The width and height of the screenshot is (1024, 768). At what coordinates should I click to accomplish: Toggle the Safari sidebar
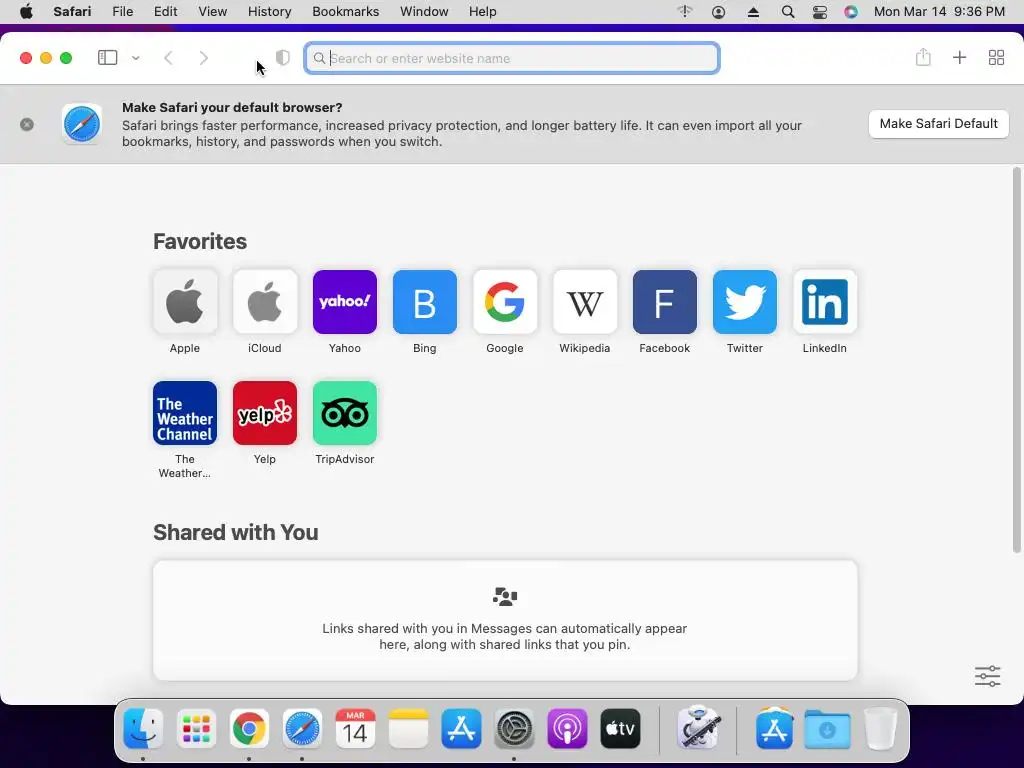point(107,57)
